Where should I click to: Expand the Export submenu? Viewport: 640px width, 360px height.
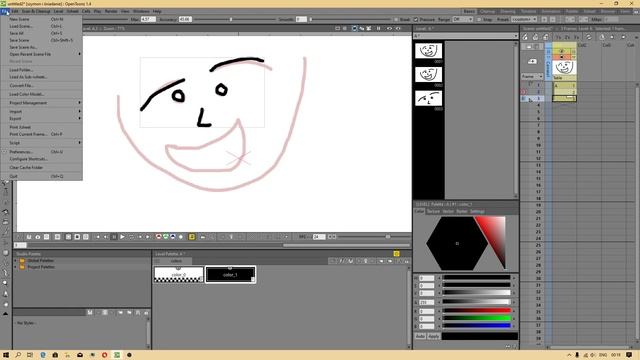41,118
